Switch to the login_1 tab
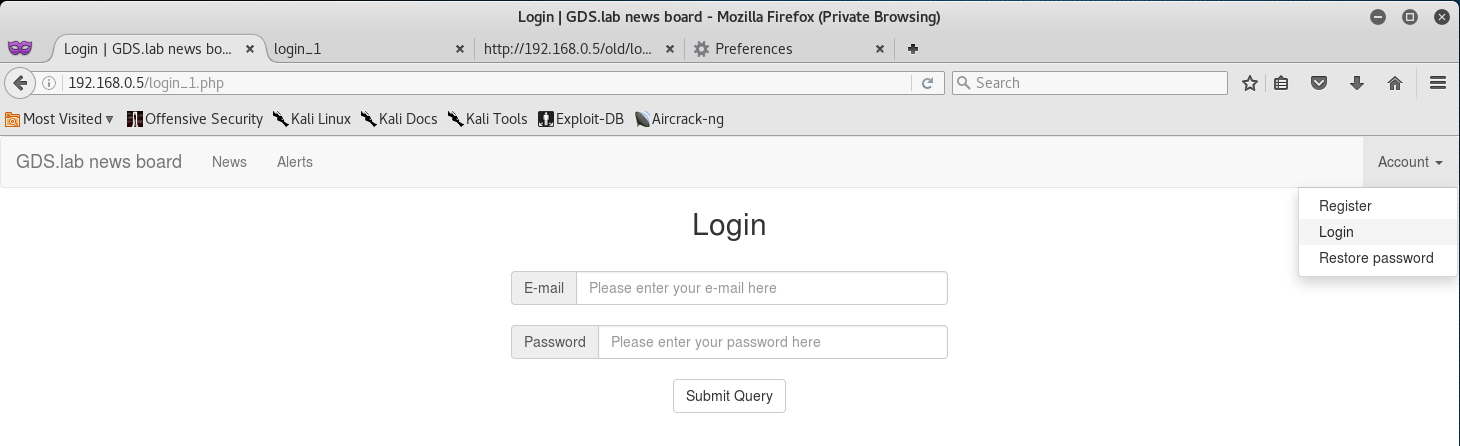 297,48
